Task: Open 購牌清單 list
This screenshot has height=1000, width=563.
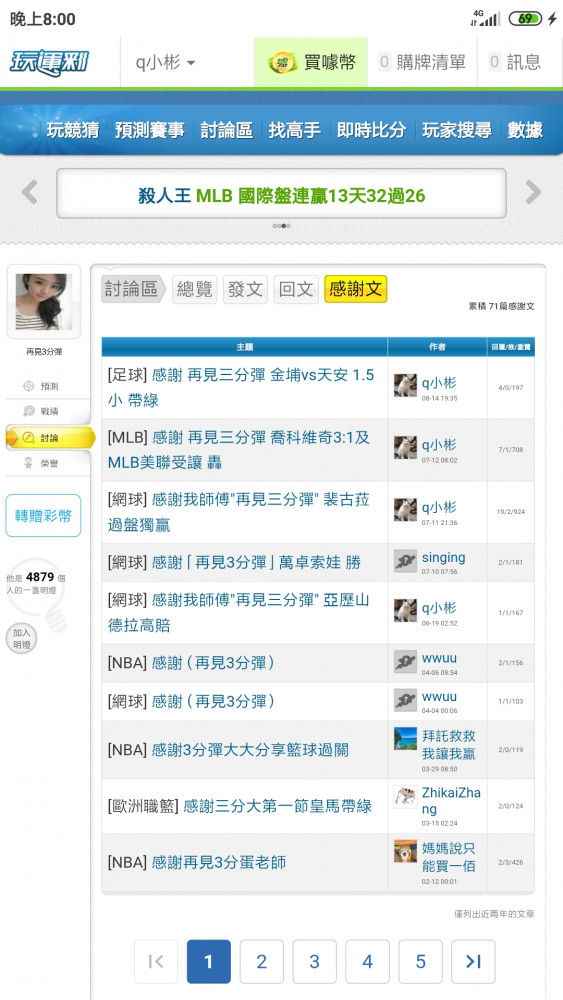Action: [x=422, y=62]
